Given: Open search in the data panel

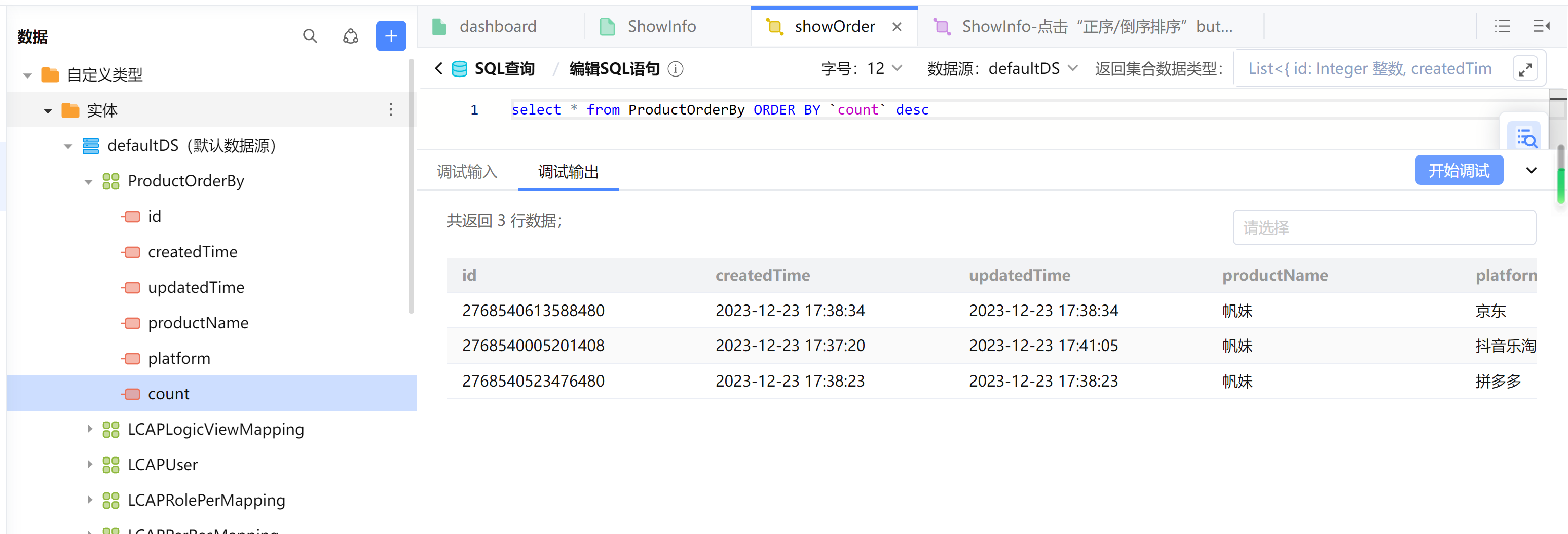Looking at the screenshot, I should (310, 36).
